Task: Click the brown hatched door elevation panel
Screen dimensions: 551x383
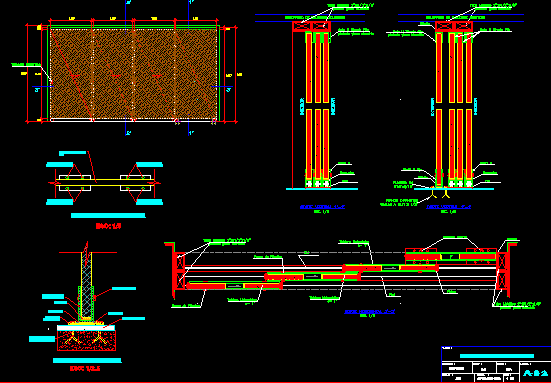Action: tap(134, 74)
